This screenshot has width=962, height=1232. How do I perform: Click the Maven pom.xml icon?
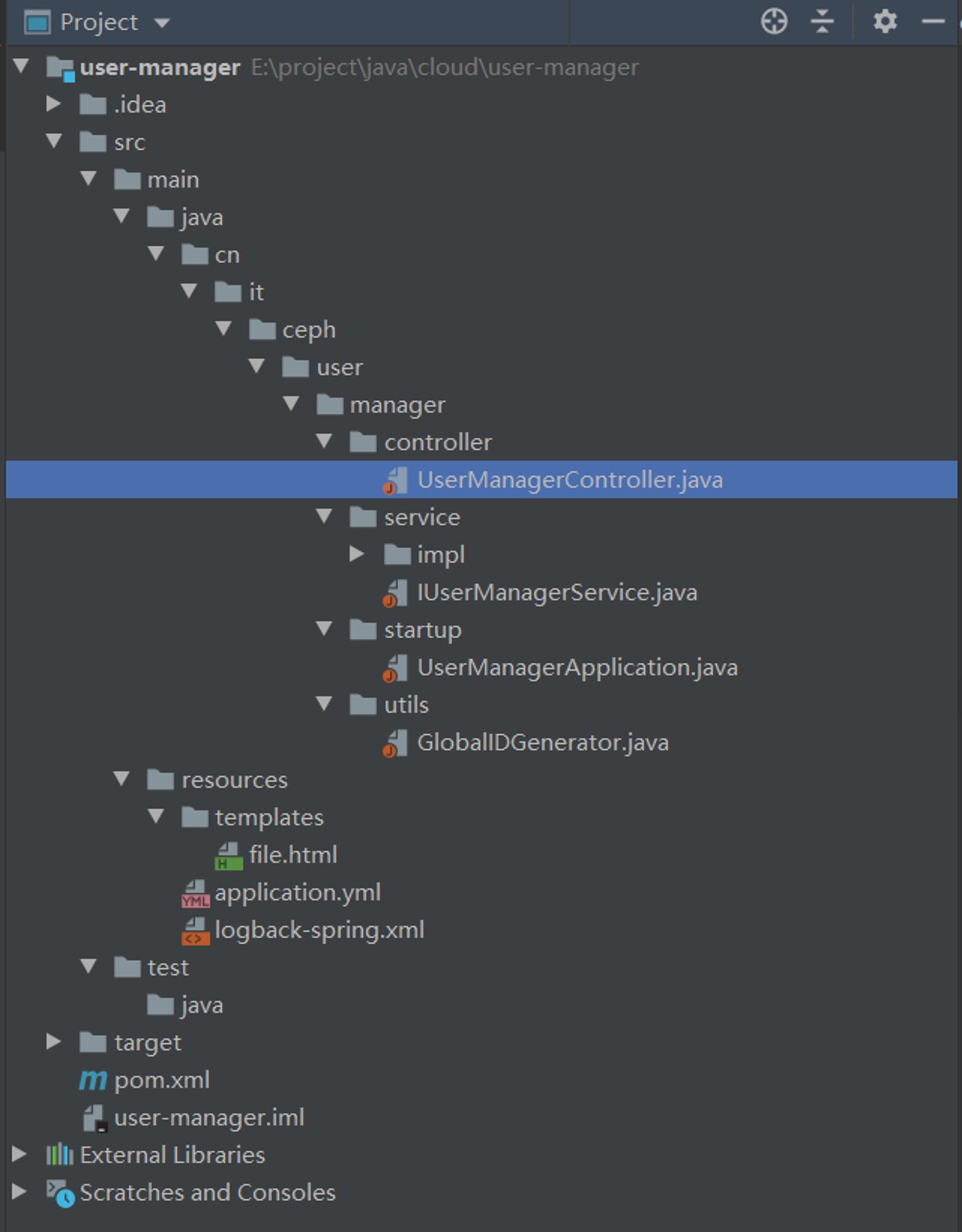(93, 1080)
